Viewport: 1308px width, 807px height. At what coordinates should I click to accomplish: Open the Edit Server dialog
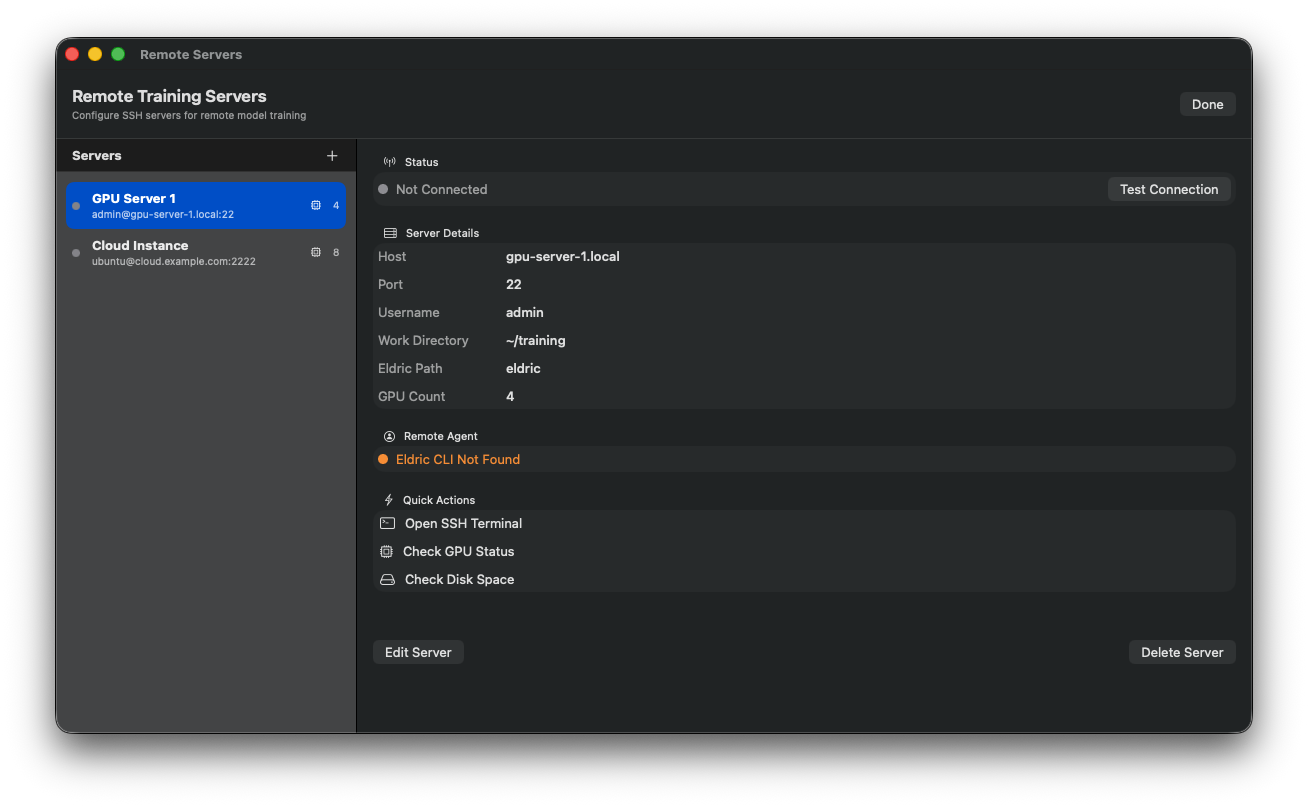click(418, 652)
